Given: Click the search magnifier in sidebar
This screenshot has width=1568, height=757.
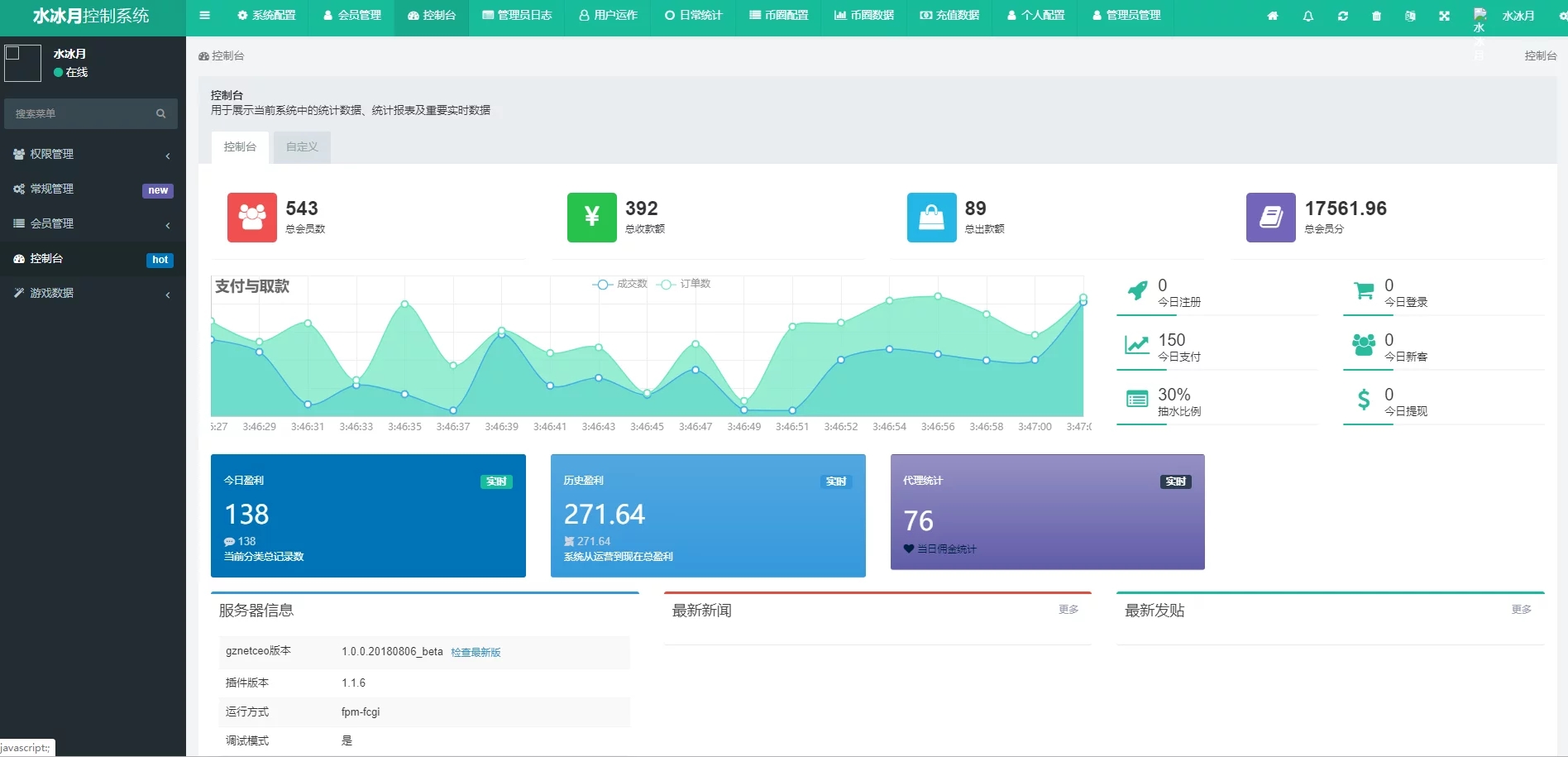Looking at the screenshot, I should click(x=160, y=114).
